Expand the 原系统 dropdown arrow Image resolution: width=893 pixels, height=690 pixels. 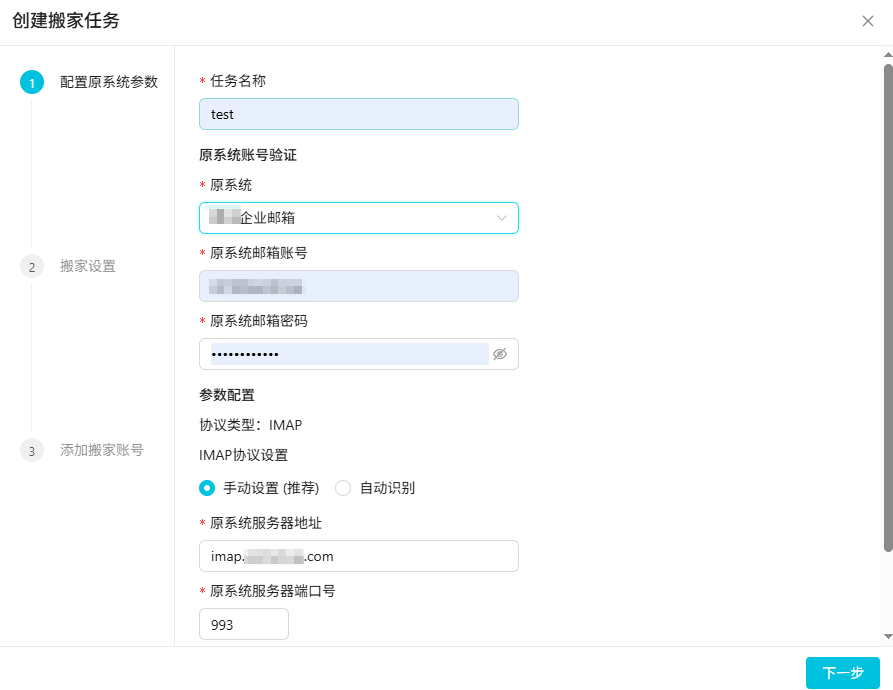point(502,218)
